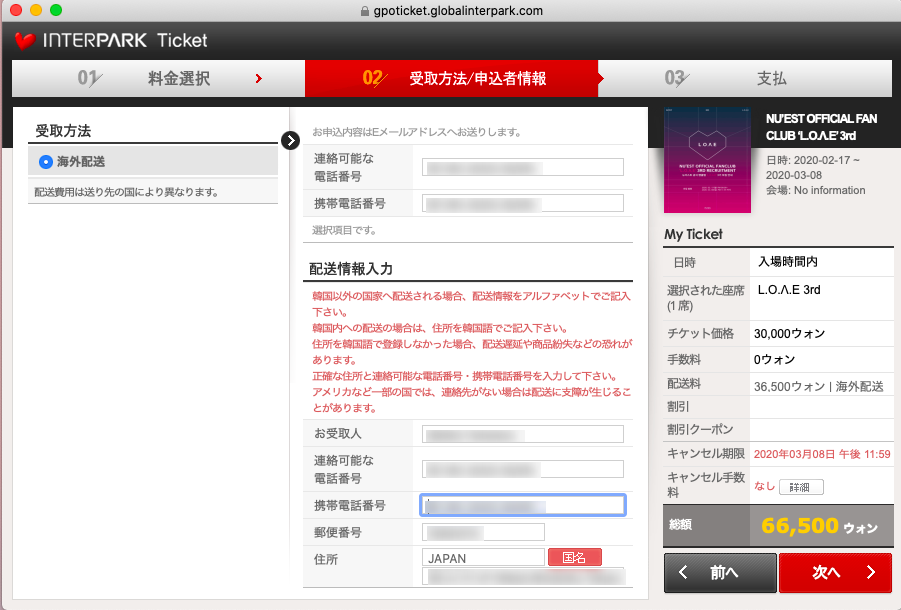
Task: Go back with the 前へ button
Action: click(721, 573)
